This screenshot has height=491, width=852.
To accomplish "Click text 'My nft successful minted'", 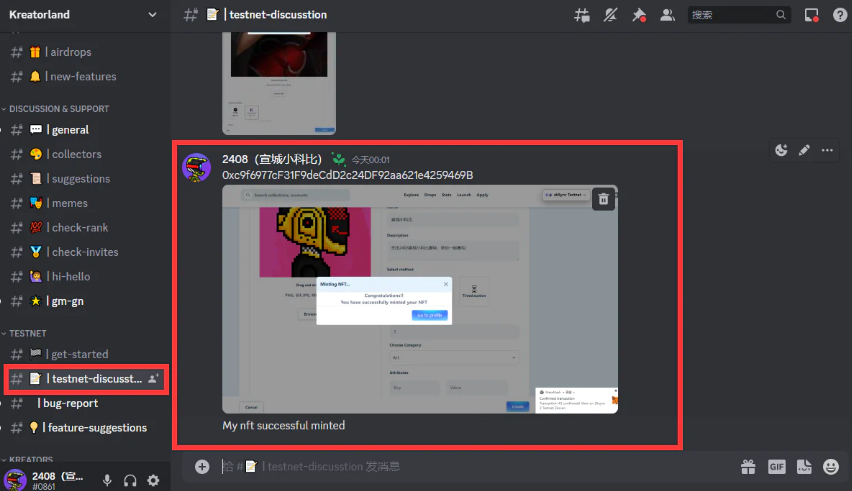I will pyautogui.click(x=284, y=425).
